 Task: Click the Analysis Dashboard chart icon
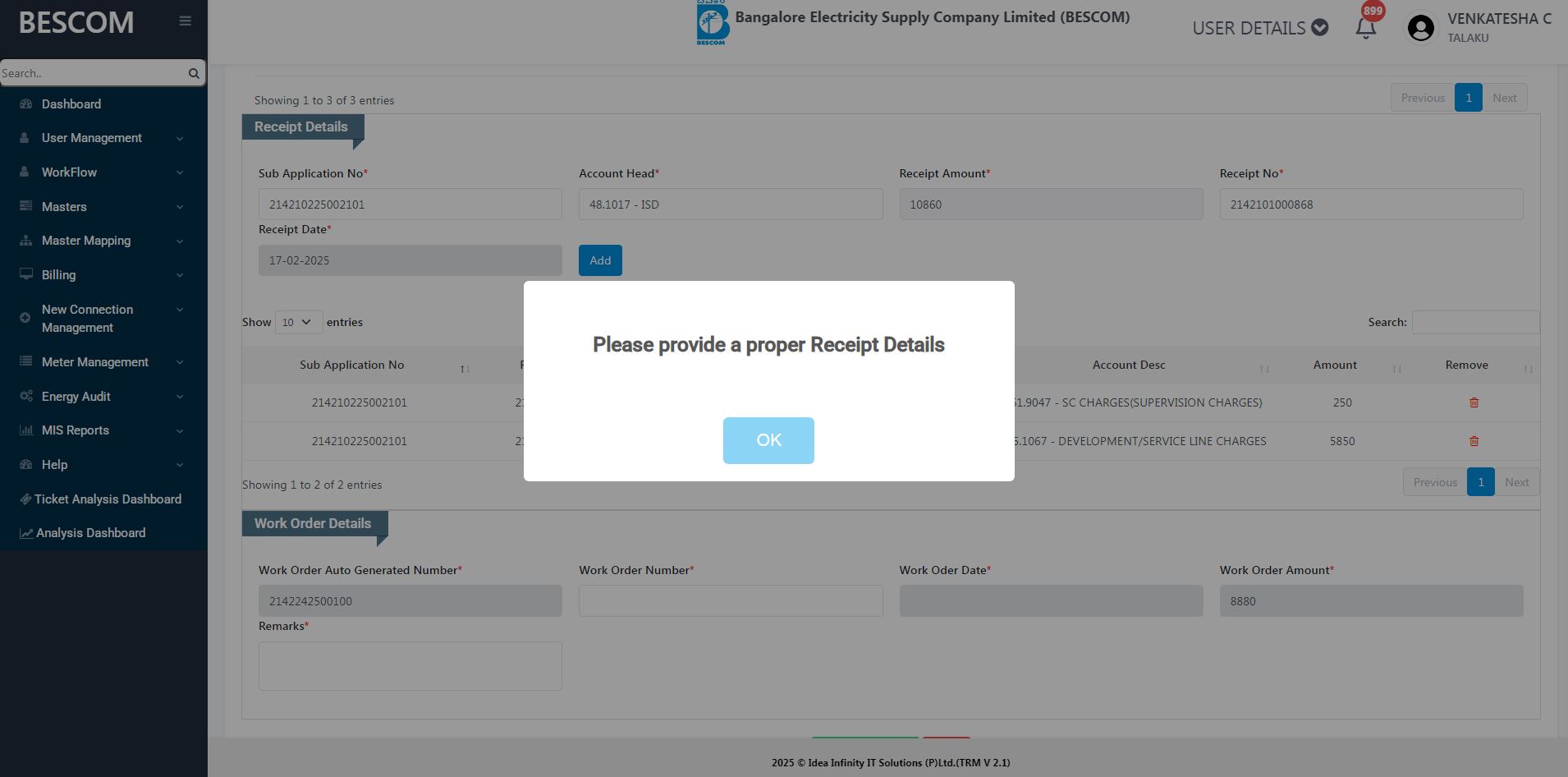[x=26, y=533]
